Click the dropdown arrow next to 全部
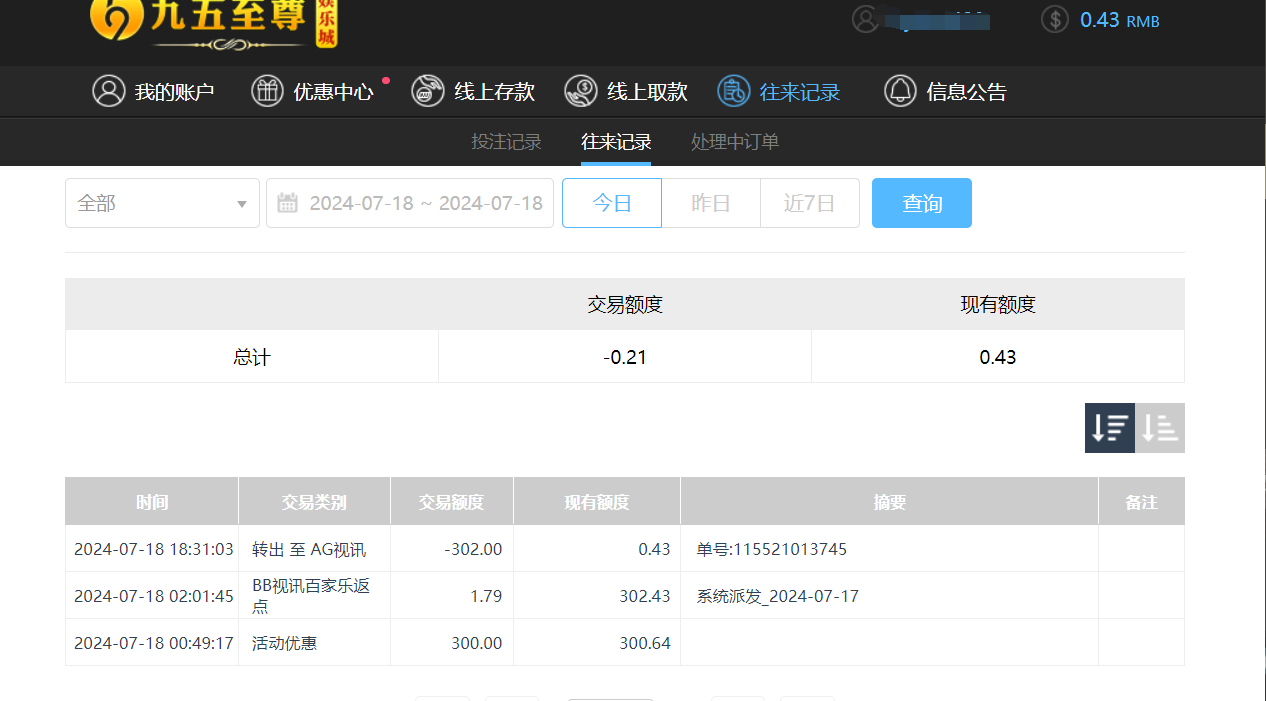Screen dimensions: 1266x701 pyautogui.click(x=241, y=202)
